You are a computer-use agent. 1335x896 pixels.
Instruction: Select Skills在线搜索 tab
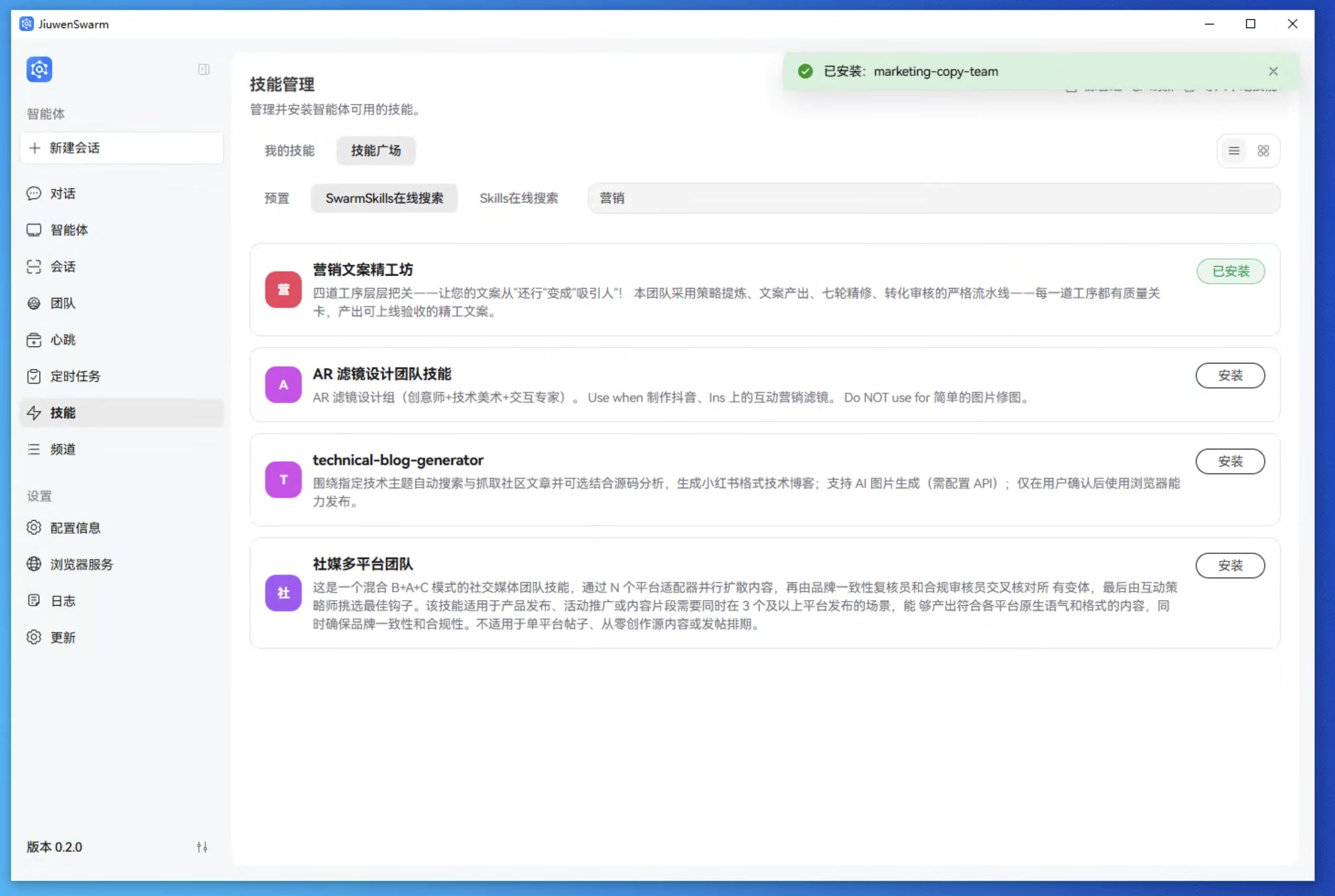519,198
